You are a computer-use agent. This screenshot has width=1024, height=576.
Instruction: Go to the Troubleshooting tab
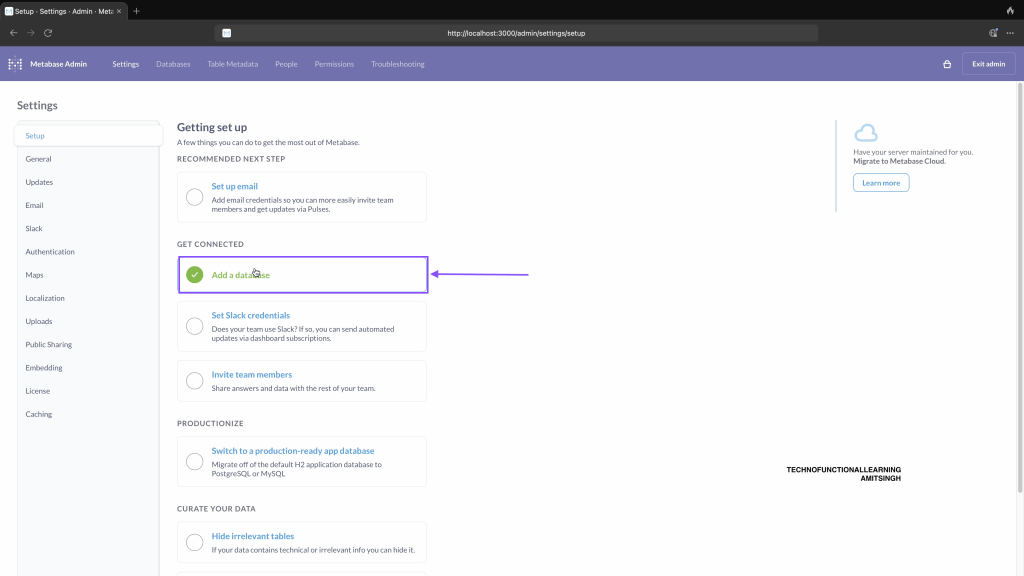coord(397,64)
